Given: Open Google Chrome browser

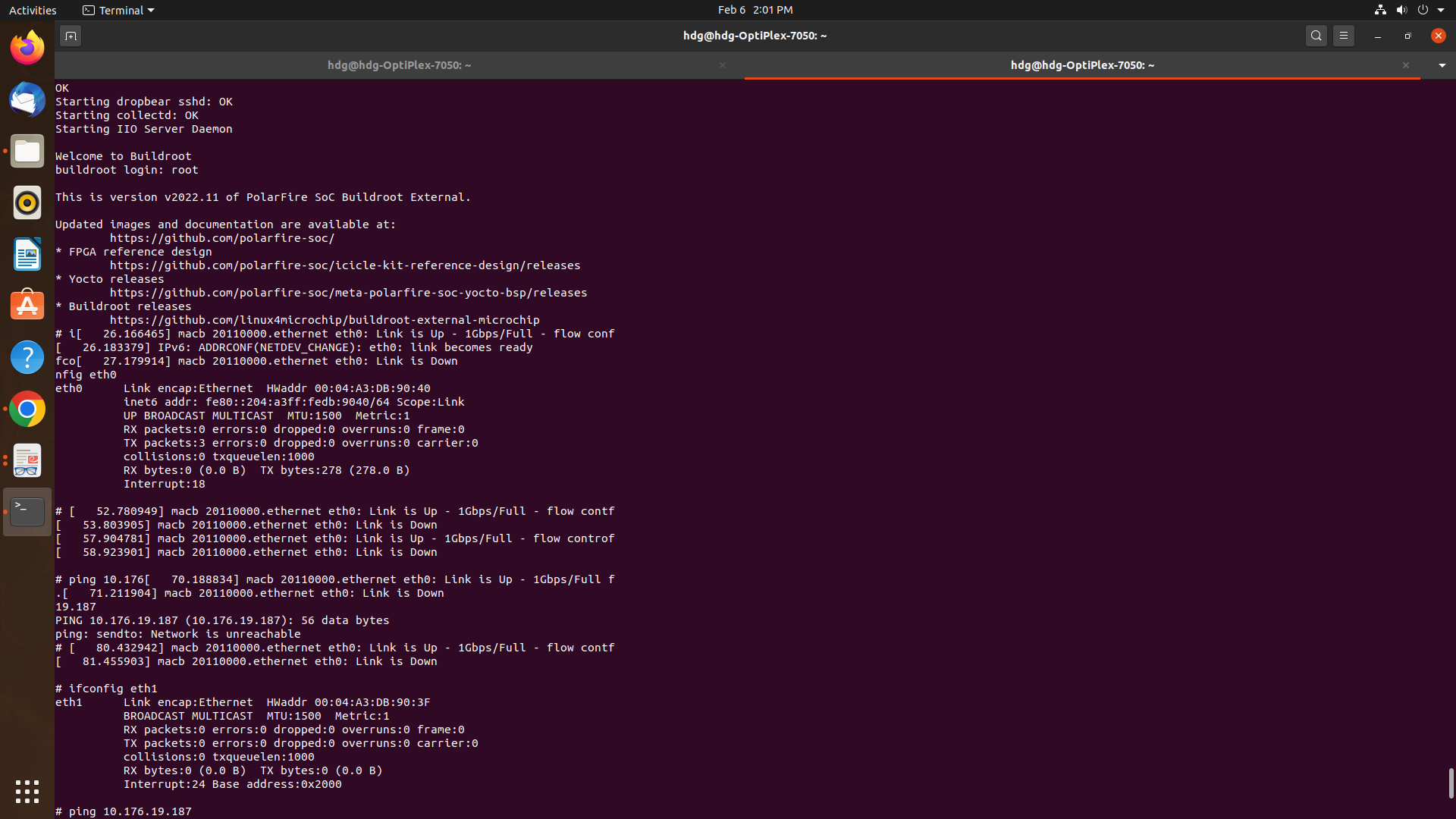Looking at the screenshot, I should point(27,409).
